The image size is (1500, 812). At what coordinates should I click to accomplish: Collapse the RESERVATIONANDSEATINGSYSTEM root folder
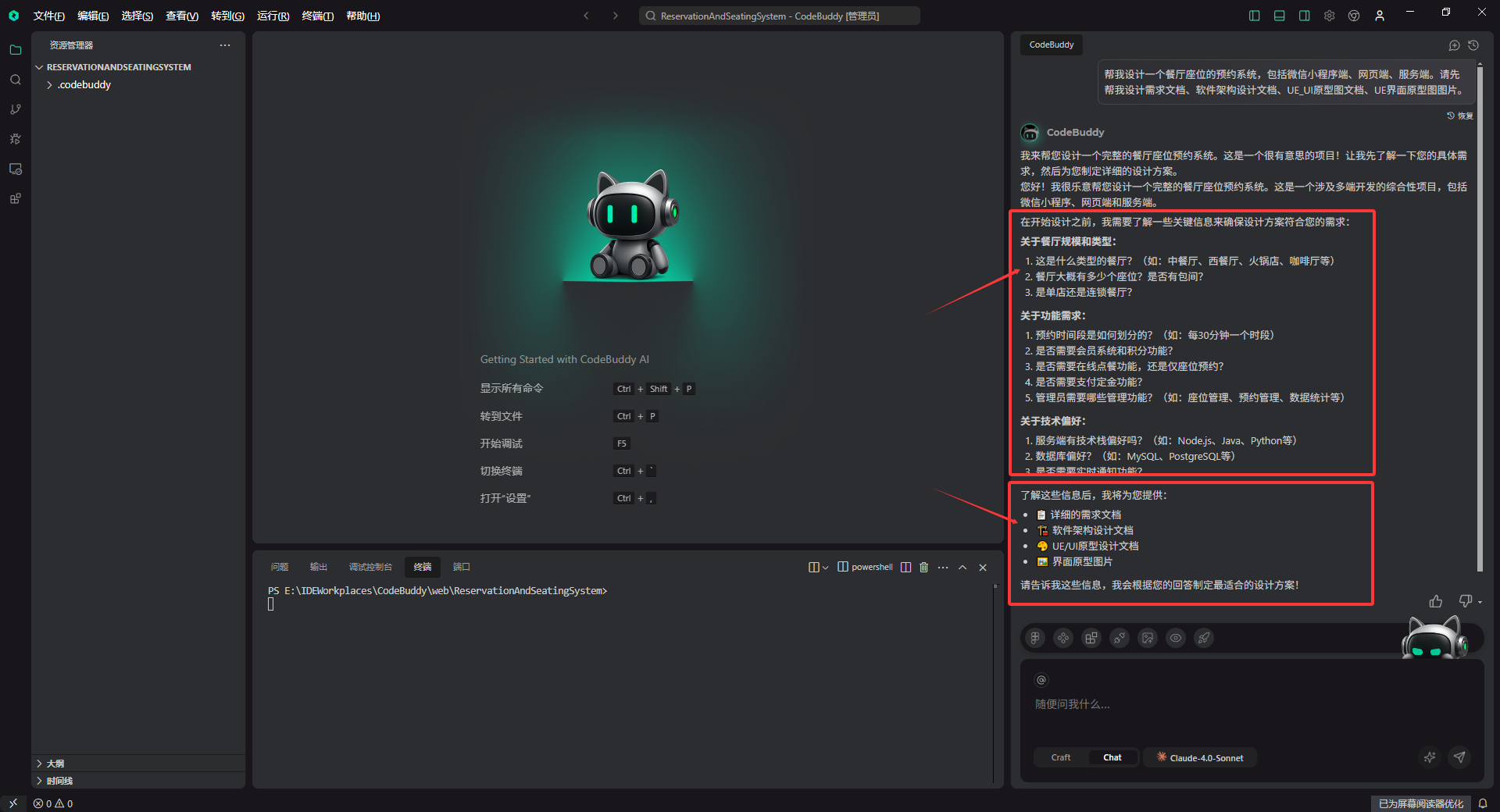[x=119, y=67]
